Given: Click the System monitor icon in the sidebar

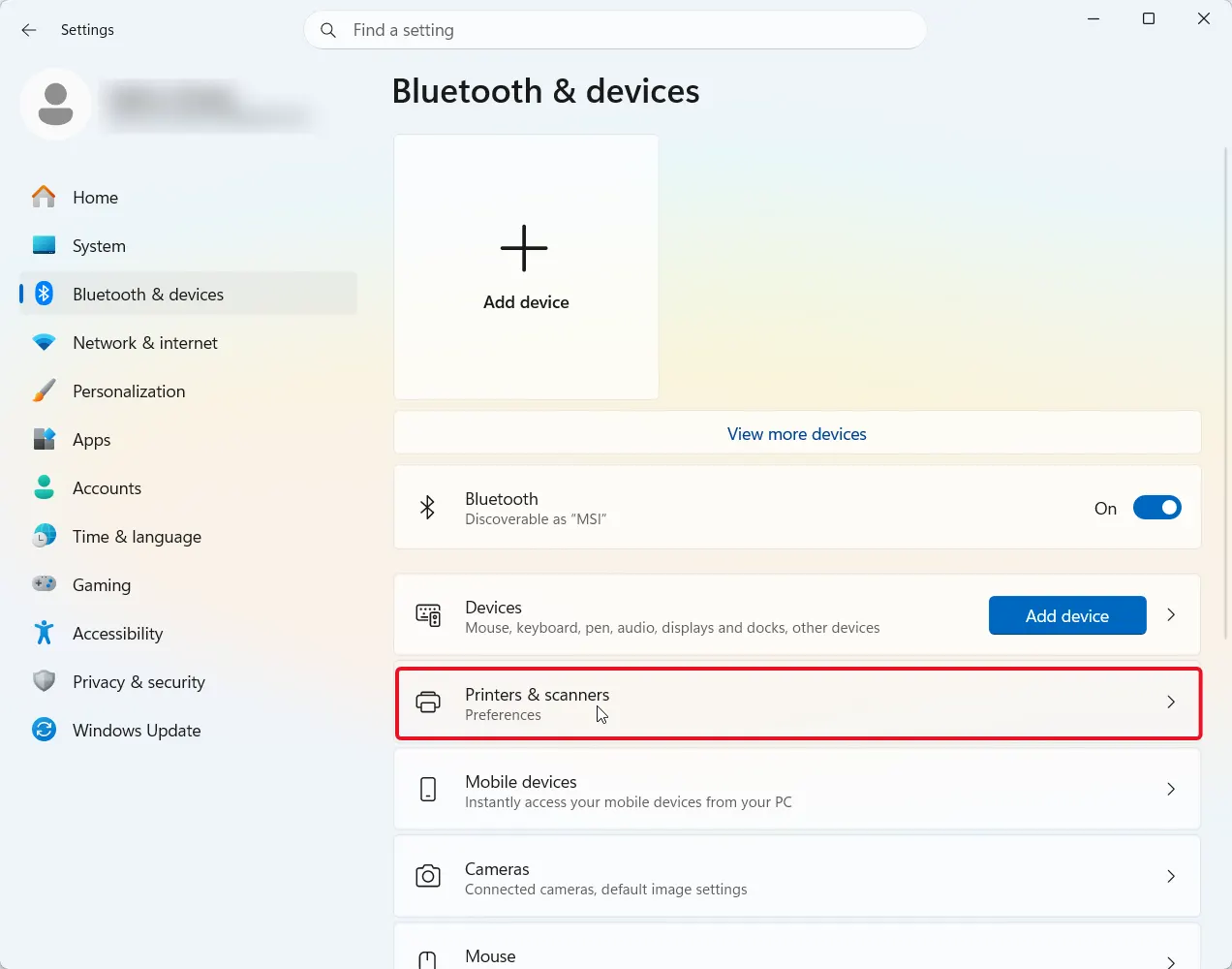Looking at the screenshot, I should tap(44, 245).
